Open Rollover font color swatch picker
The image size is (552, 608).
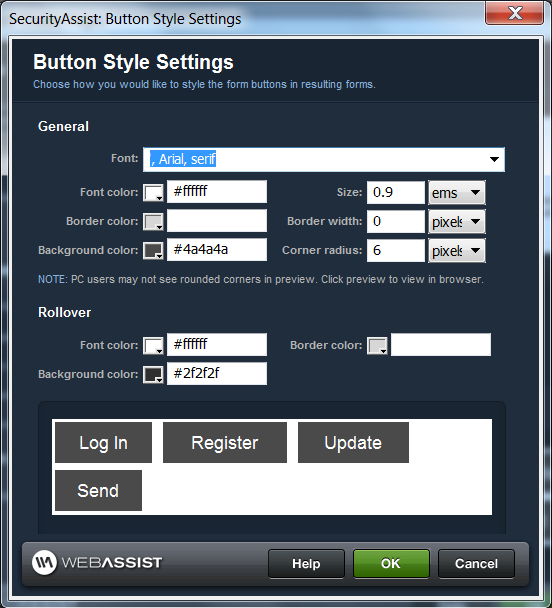click(x=153, y=345)
